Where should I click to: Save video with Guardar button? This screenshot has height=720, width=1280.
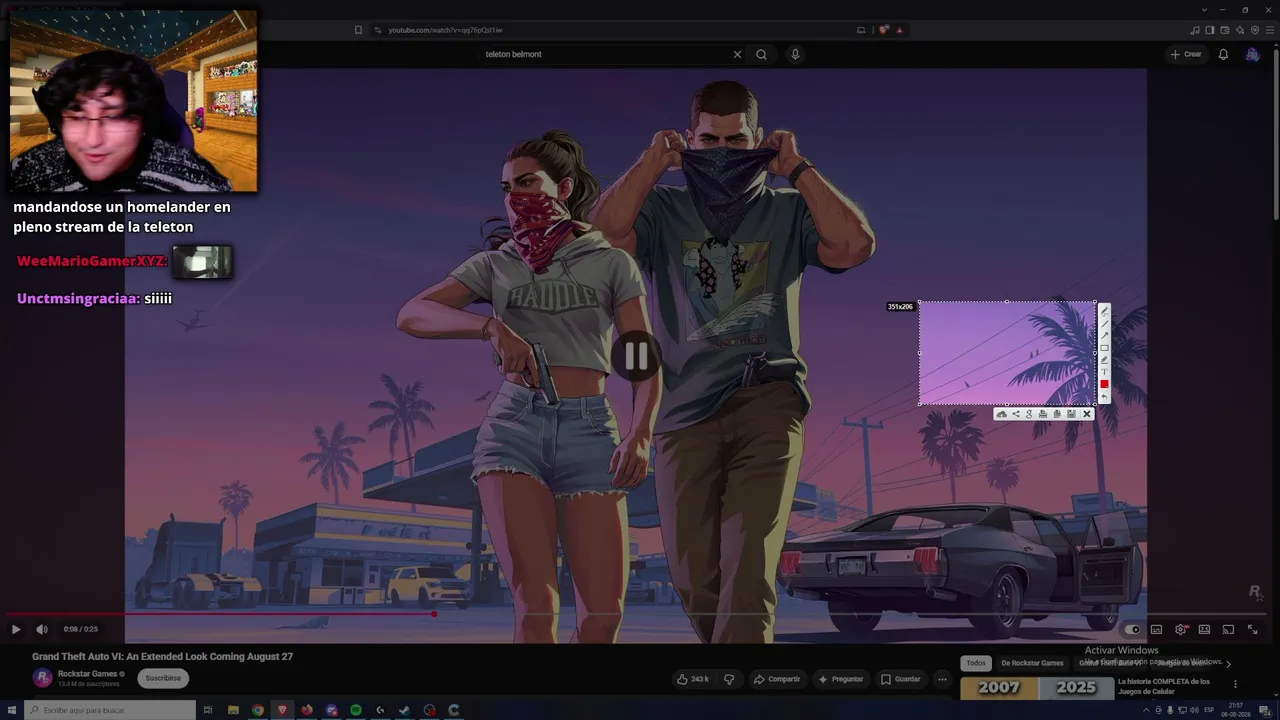[x=900, y=679]
